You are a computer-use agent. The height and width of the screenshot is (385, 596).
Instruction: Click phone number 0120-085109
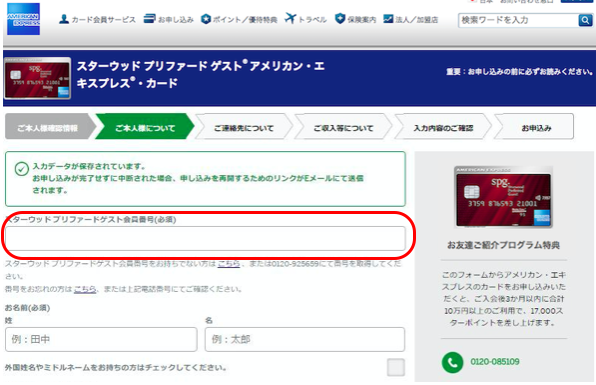pyautogui.click(x=495, y=361)
